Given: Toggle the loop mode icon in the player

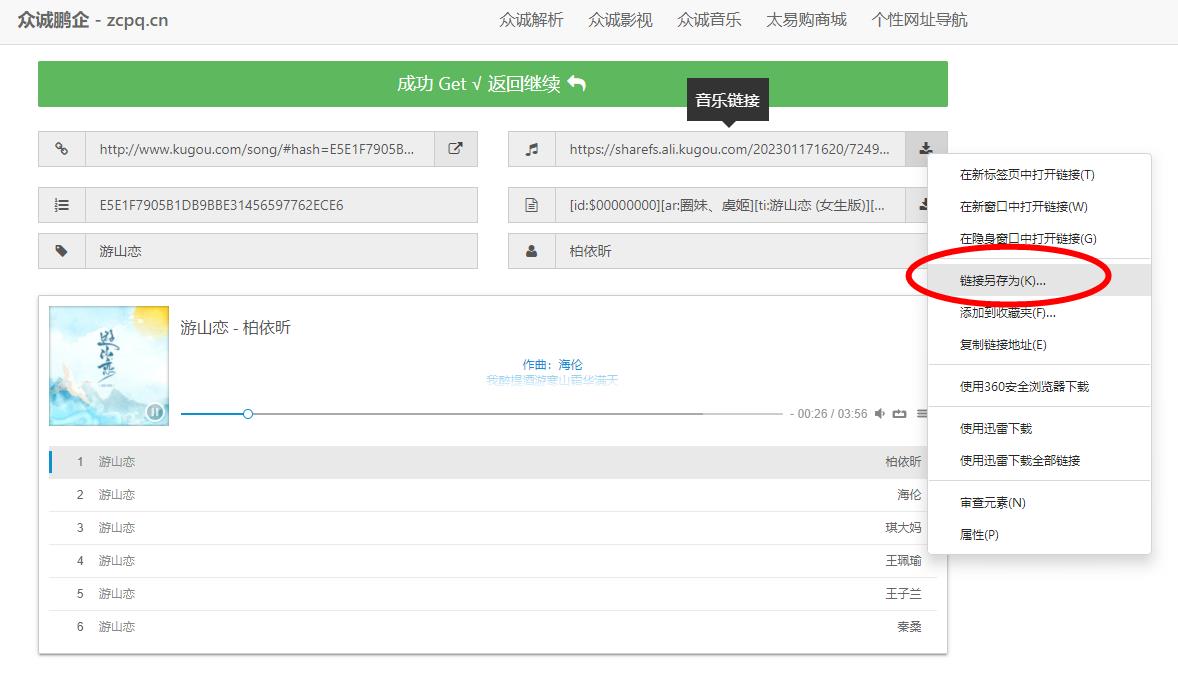Looking at the screenshot, I should (900, 414).
